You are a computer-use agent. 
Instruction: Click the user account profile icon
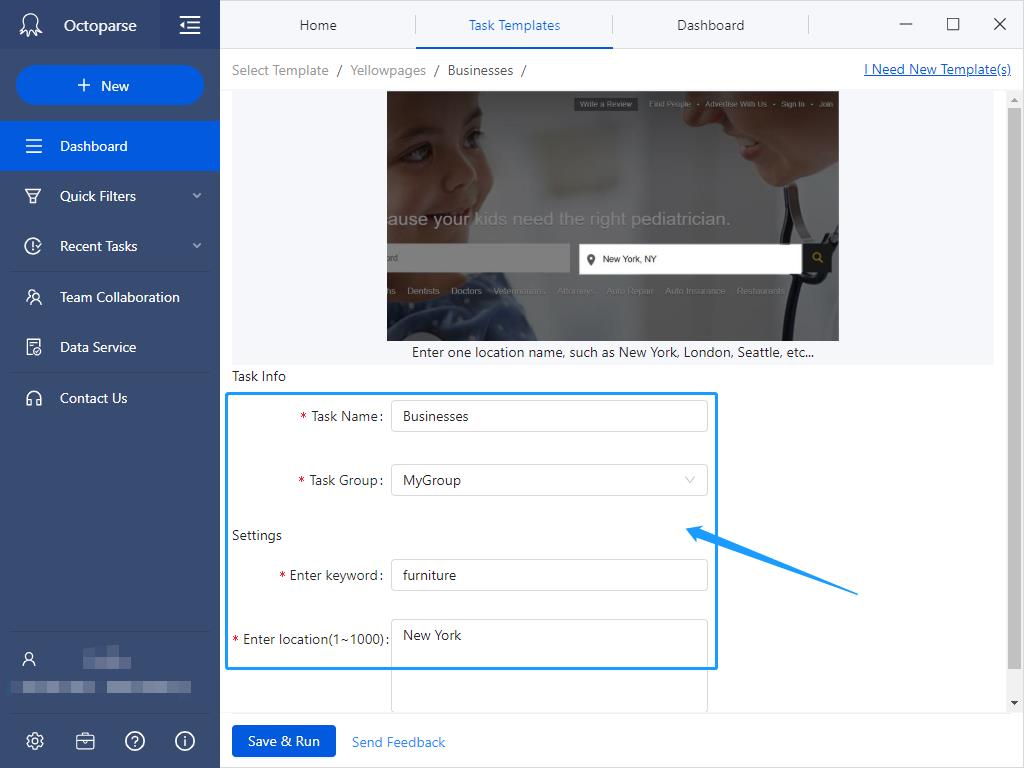click(29, 659)
